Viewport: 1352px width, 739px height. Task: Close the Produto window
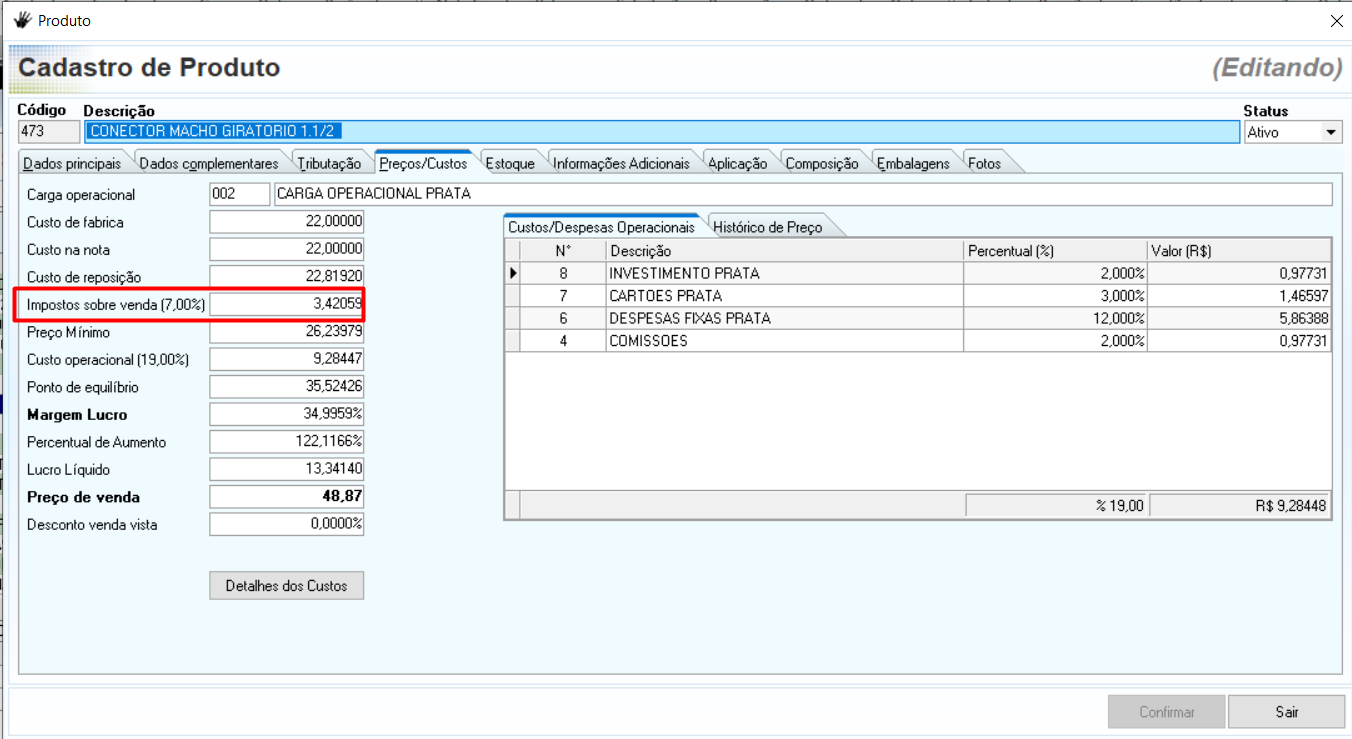[1336, 20]
